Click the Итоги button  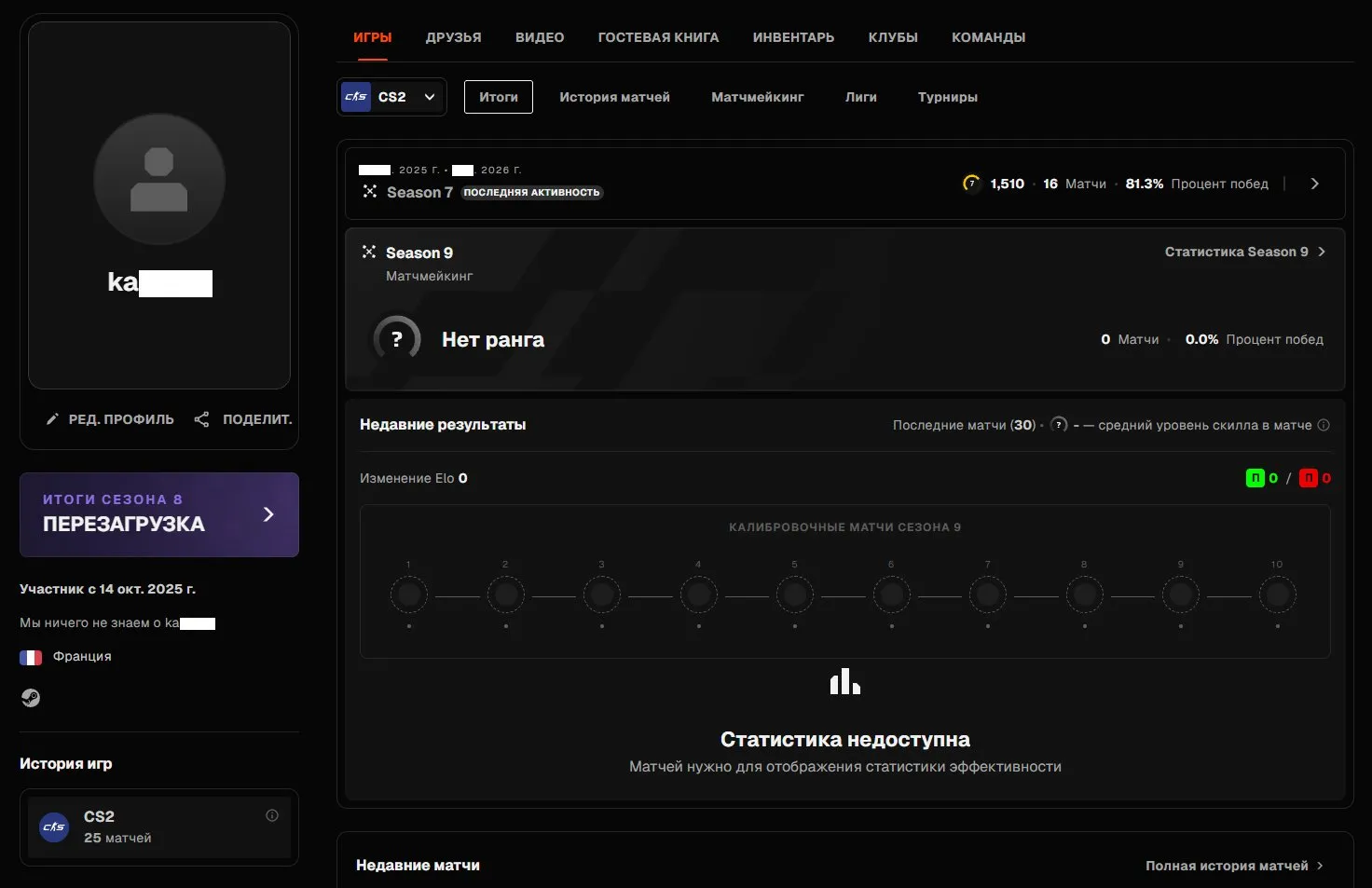[x=499, y=97]
